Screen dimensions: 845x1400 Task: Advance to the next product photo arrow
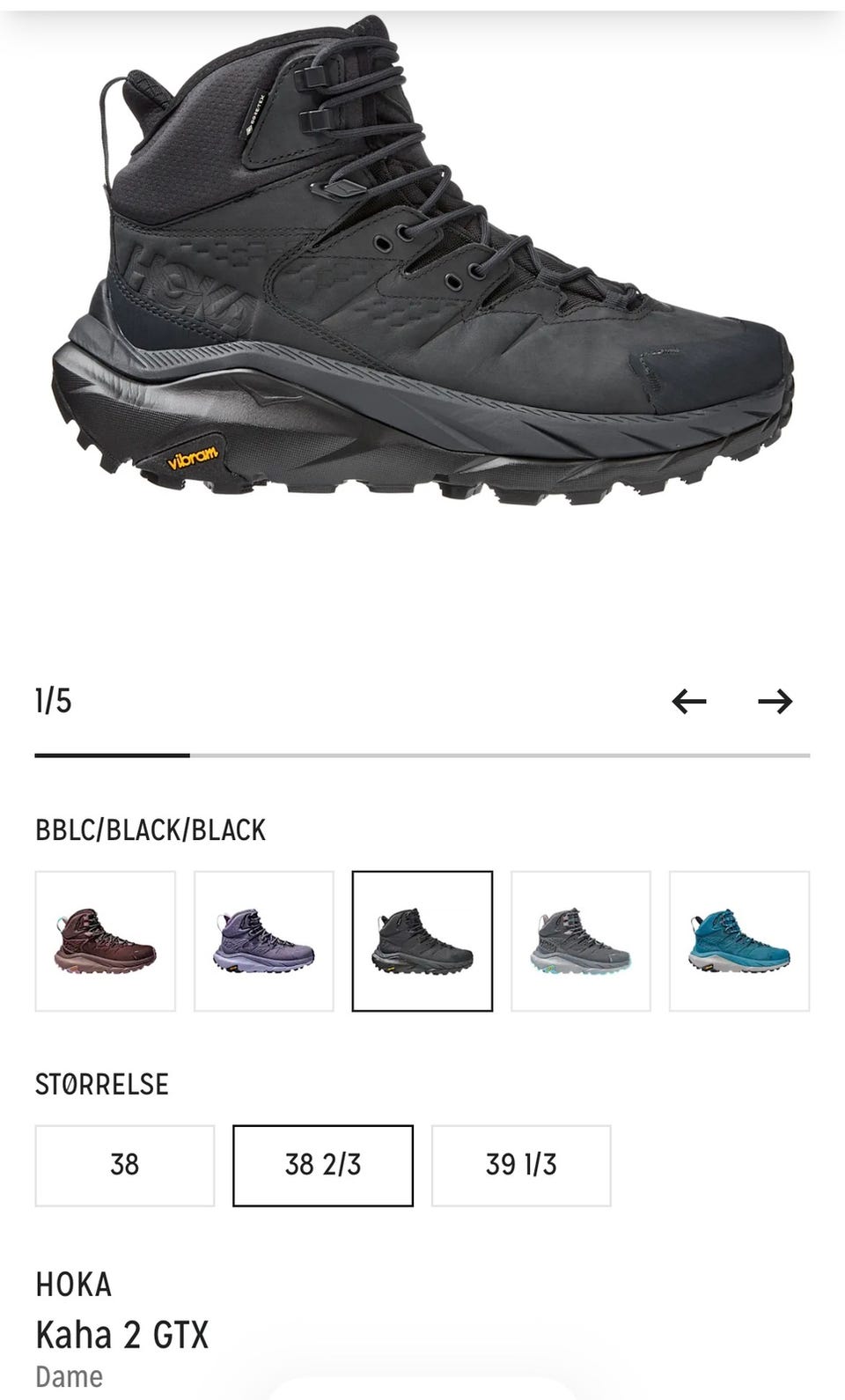pyautogui.click(x=775, y=702)
